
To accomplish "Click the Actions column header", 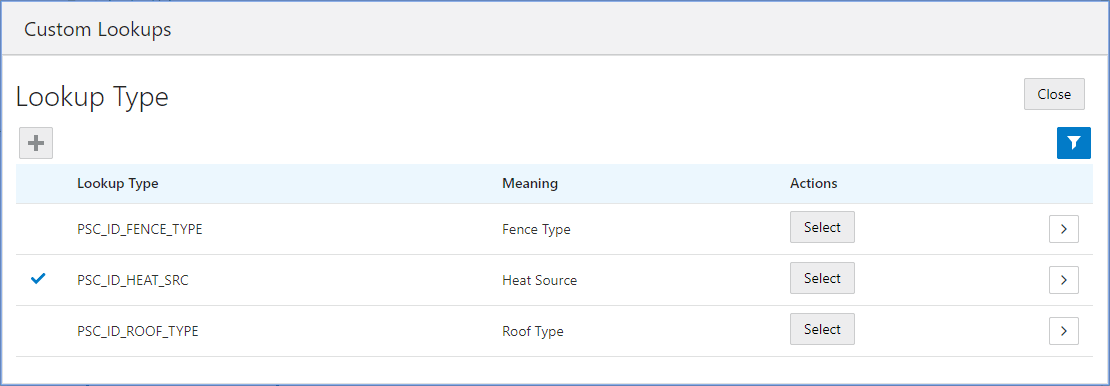I will pos(813,183).
